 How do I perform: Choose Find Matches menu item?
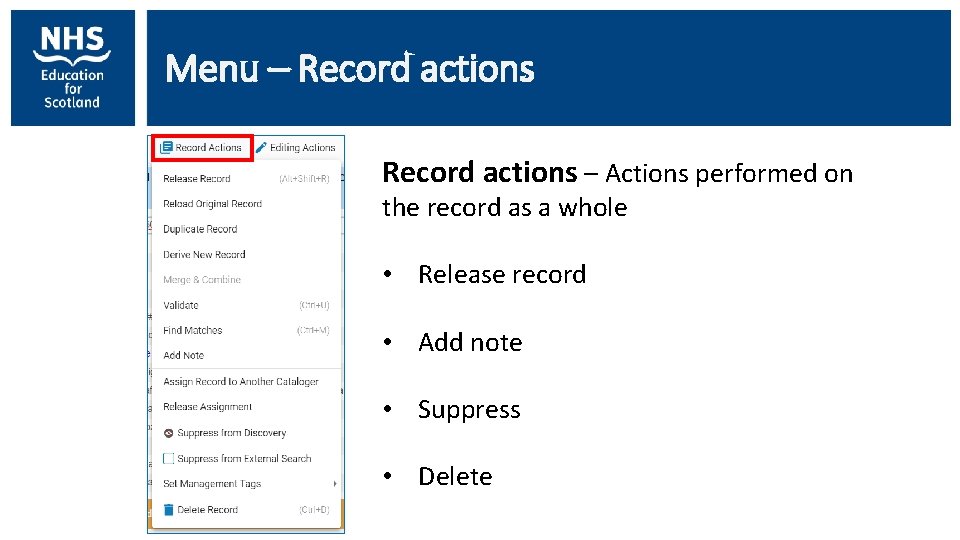point(192,330)
